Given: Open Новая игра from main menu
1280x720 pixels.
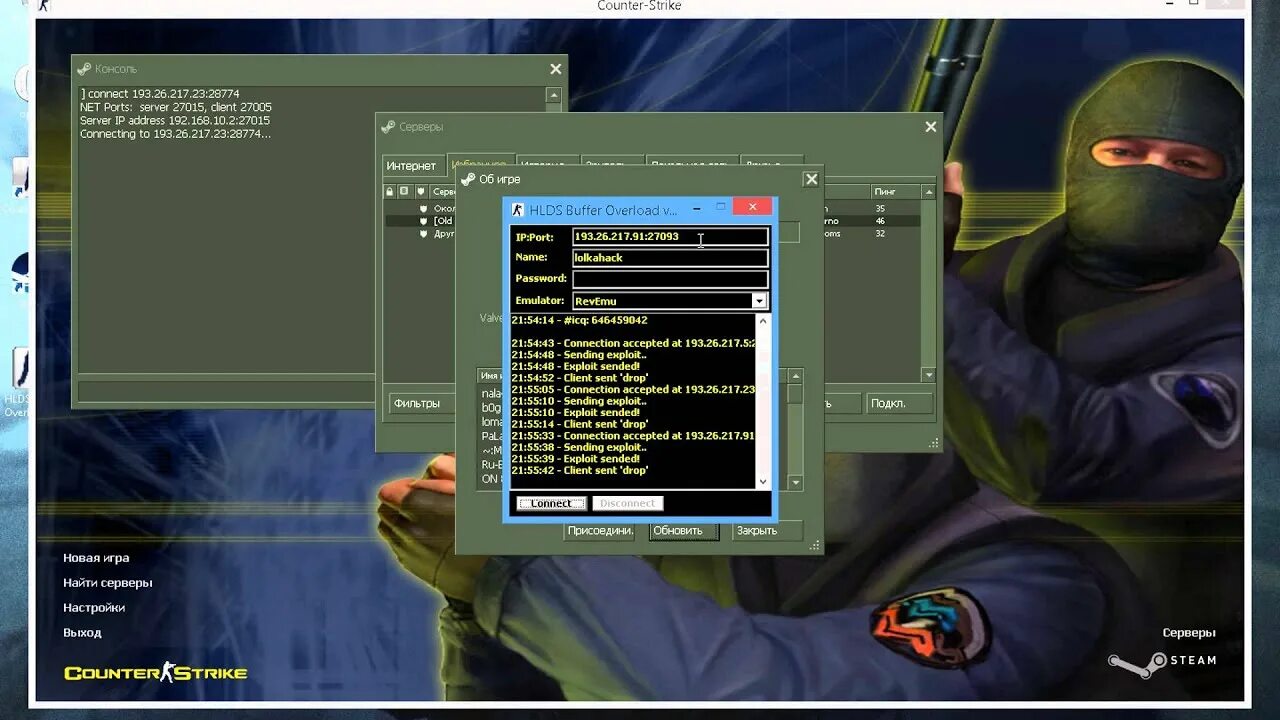Looking at the screenshot, I should [x=96, y=558].
